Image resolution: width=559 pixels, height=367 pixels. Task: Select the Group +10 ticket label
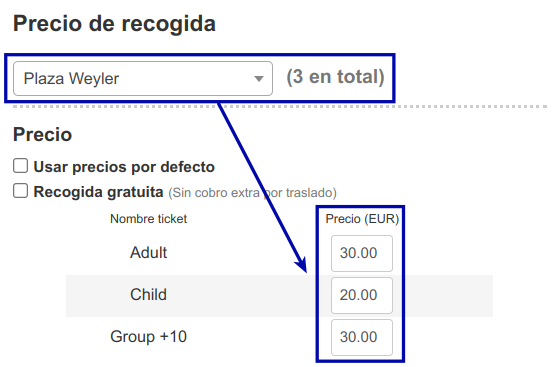pyautogui.click(x=148, y=337)
